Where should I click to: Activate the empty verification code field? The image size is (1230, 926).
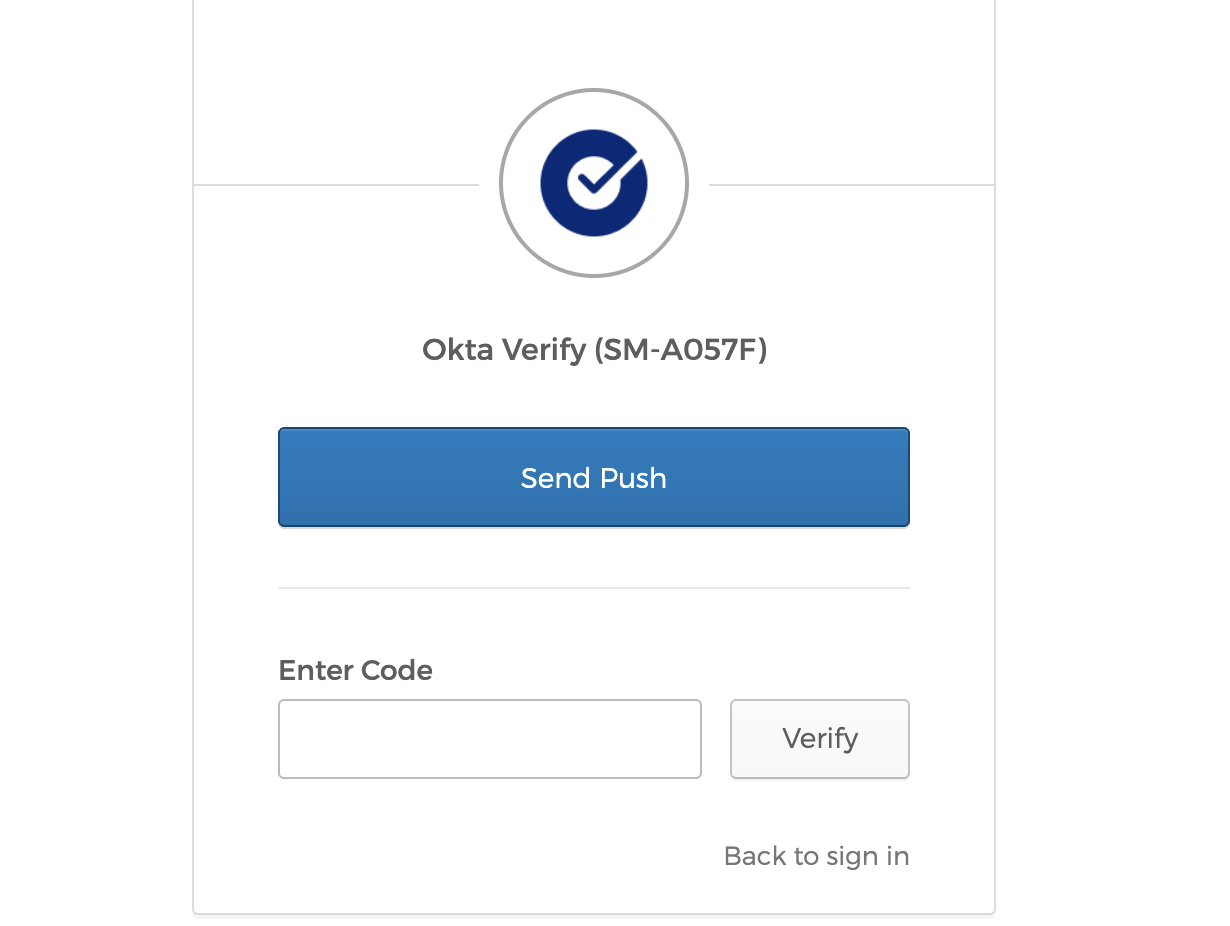(489, 739)
